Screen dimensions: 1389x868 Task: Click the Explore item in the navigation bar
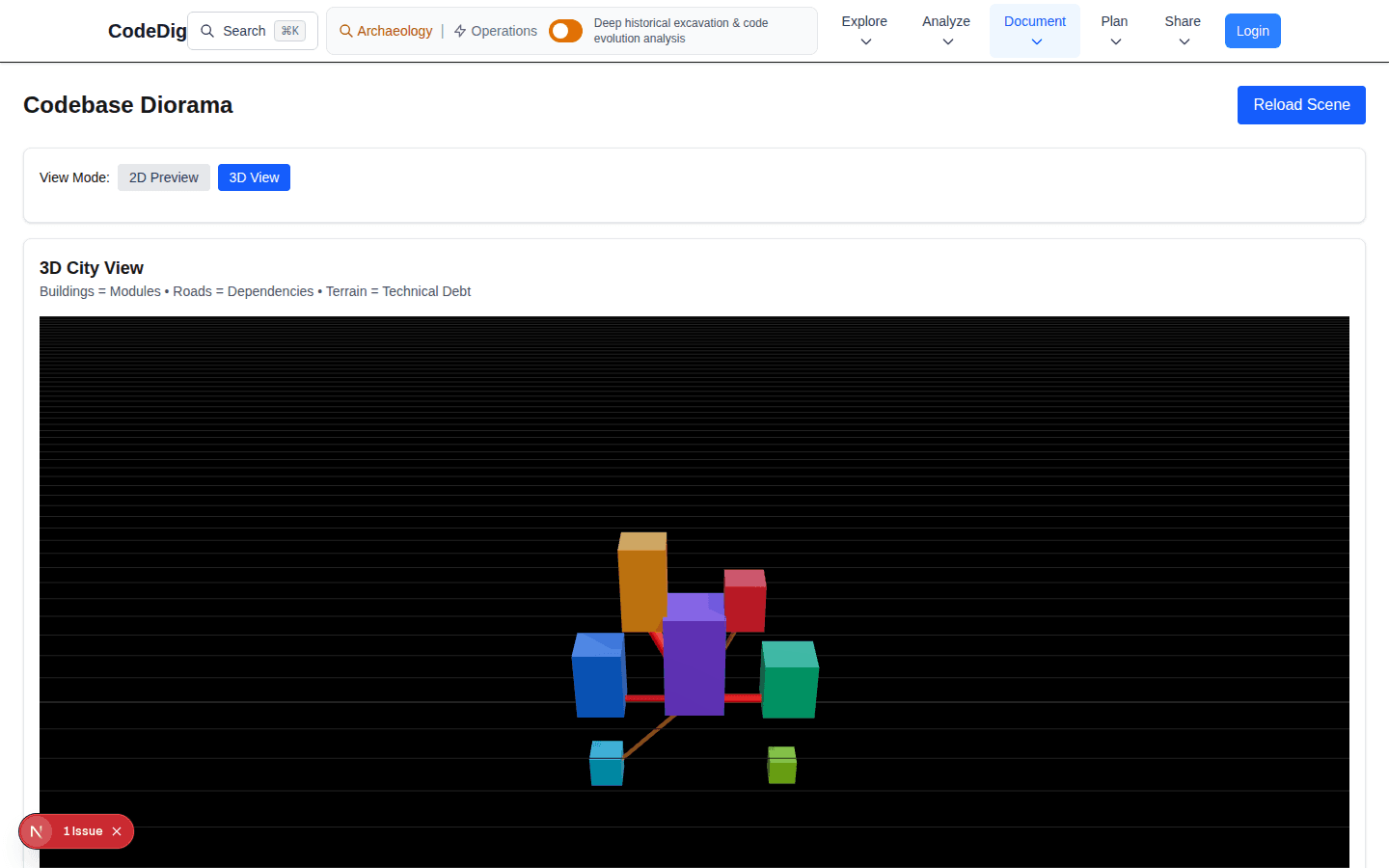click(x=864, y=20)
